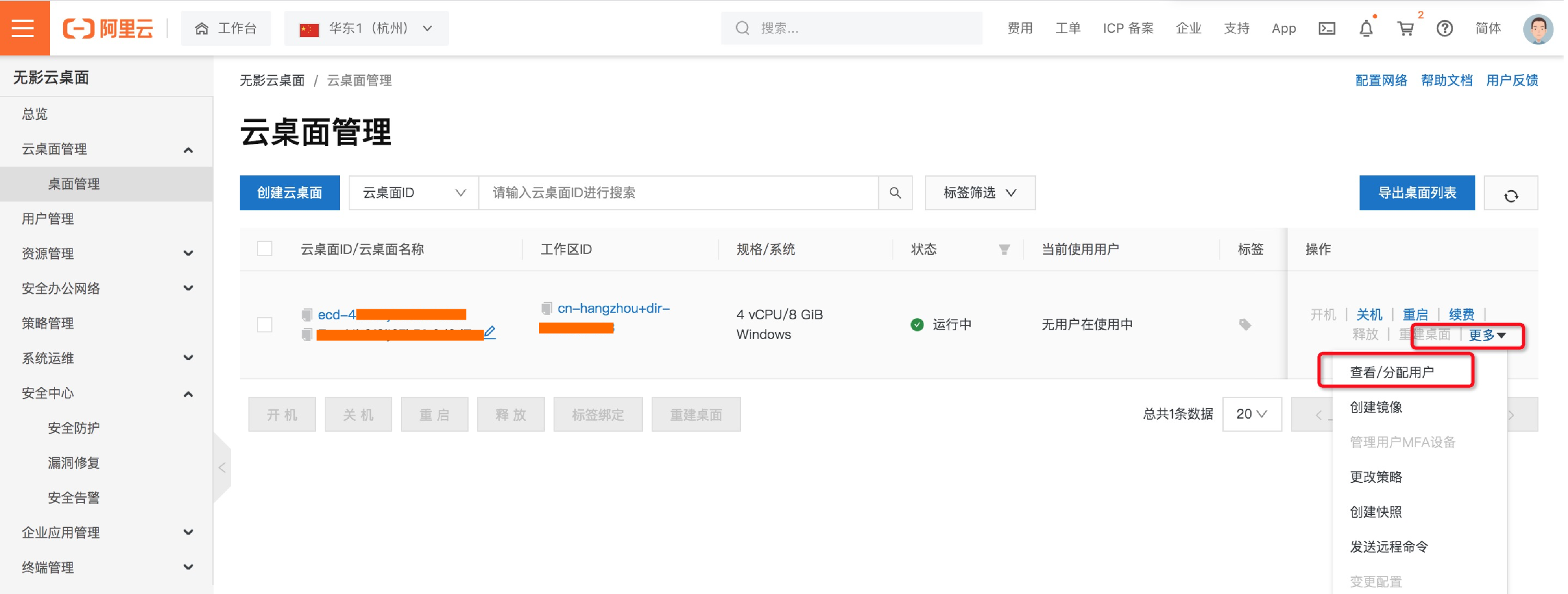Click the Alibaba Cloud logo

click(108, 28)
